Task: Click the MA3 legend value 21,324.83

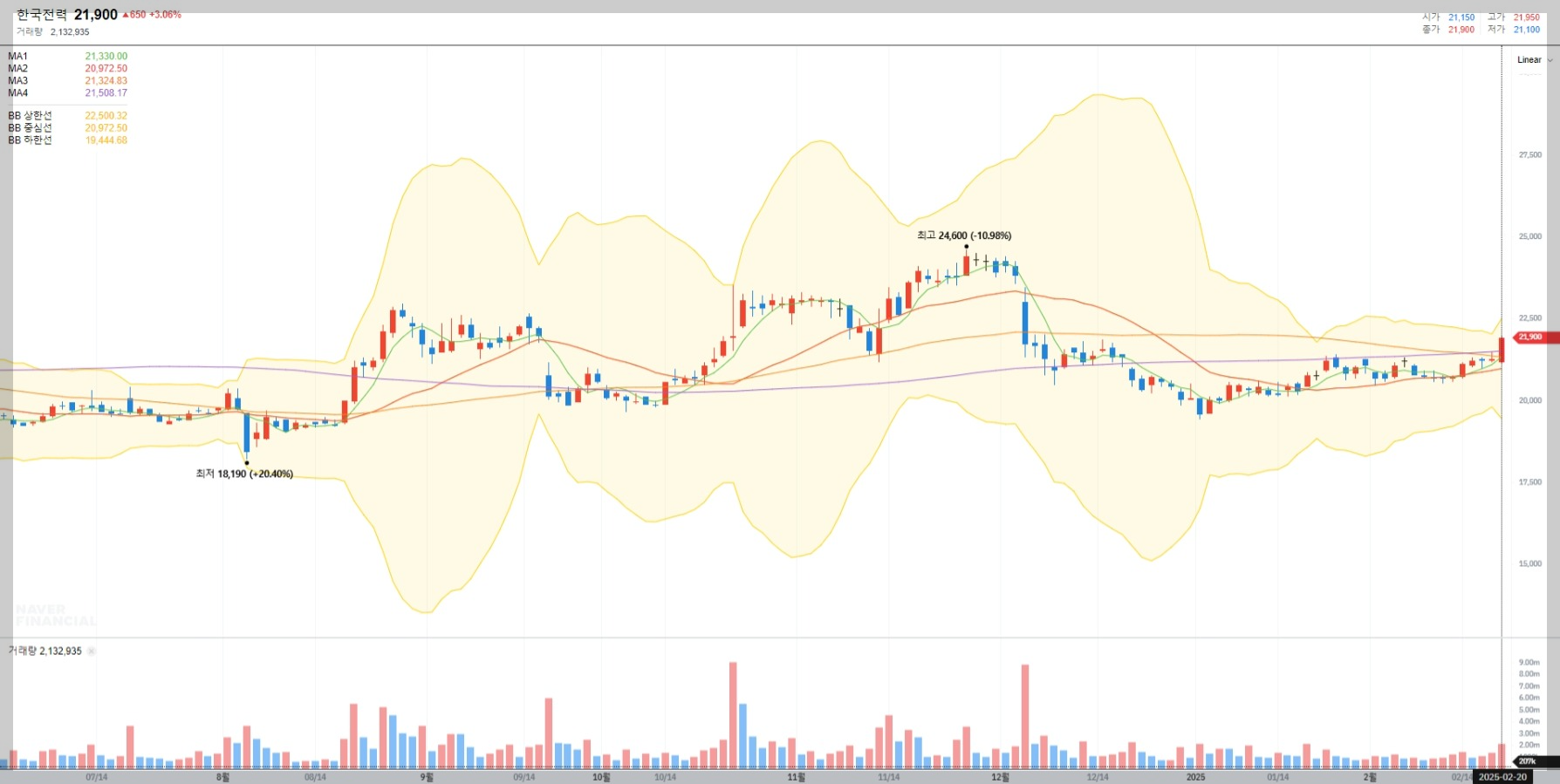Action: [106, 81]
